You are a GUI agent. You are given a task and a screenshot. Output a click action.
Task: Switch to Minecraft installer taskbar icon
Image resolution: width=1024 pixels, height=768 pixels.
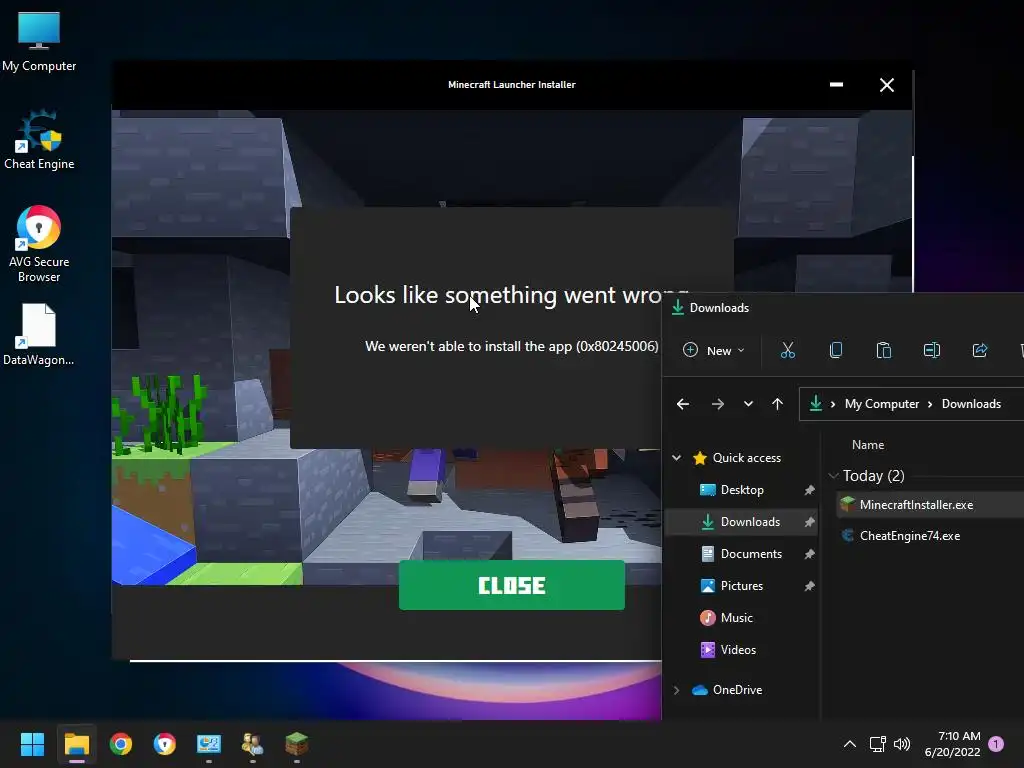point(296,744)
